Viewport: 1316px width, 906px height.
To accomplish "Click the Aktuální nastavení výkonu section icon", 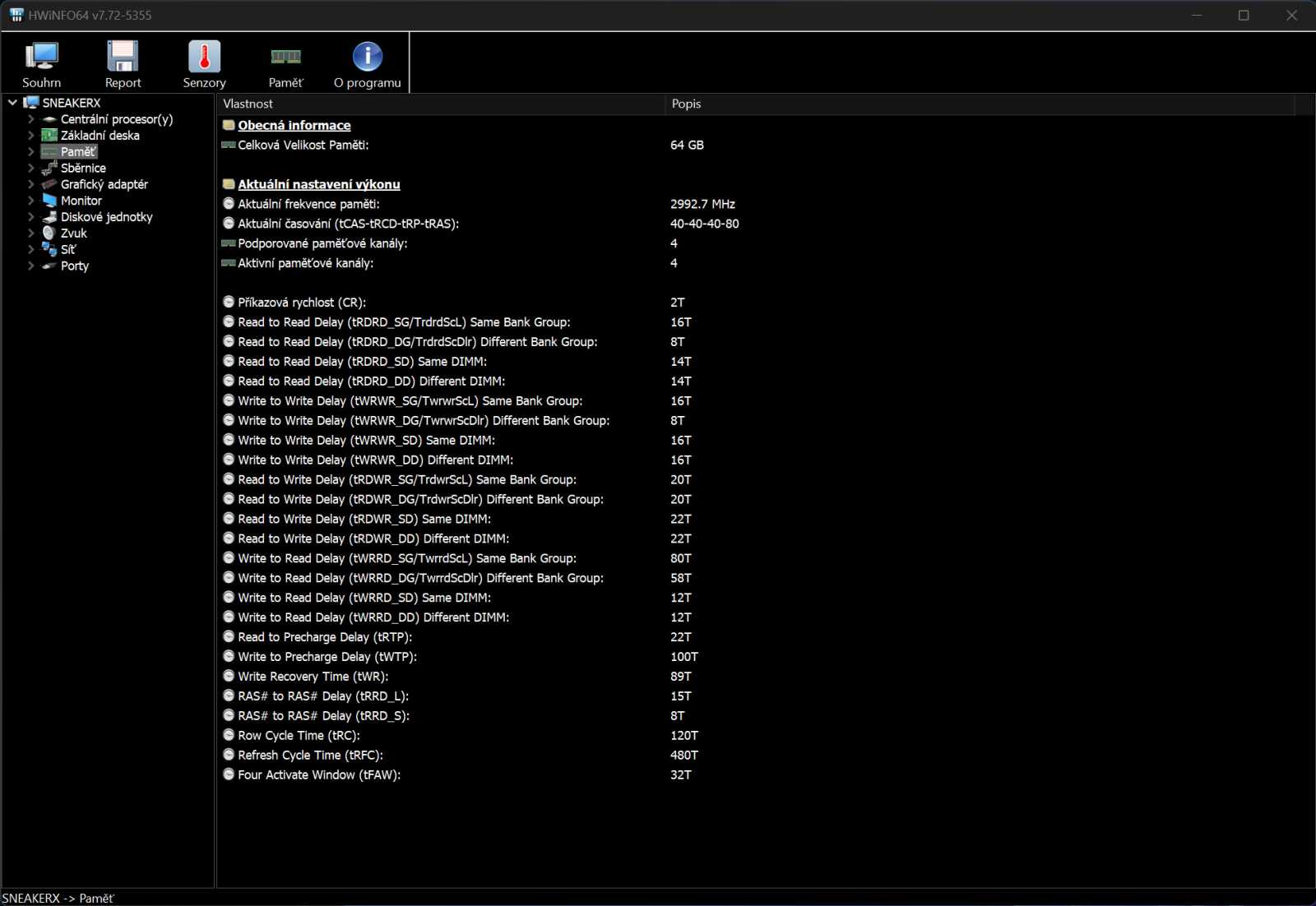I will click(x=229, y=185).
